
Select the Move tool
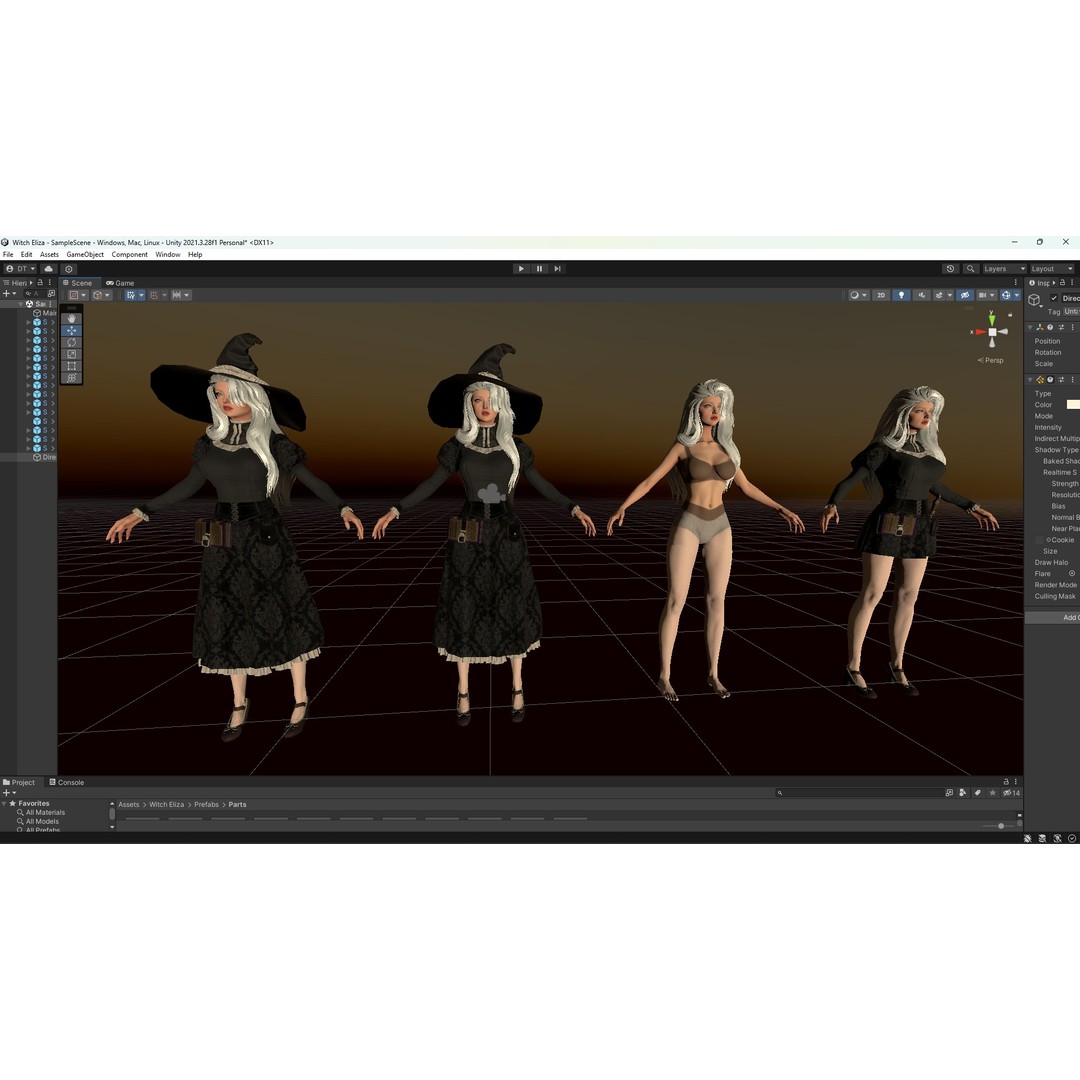[x=72, y=331]
